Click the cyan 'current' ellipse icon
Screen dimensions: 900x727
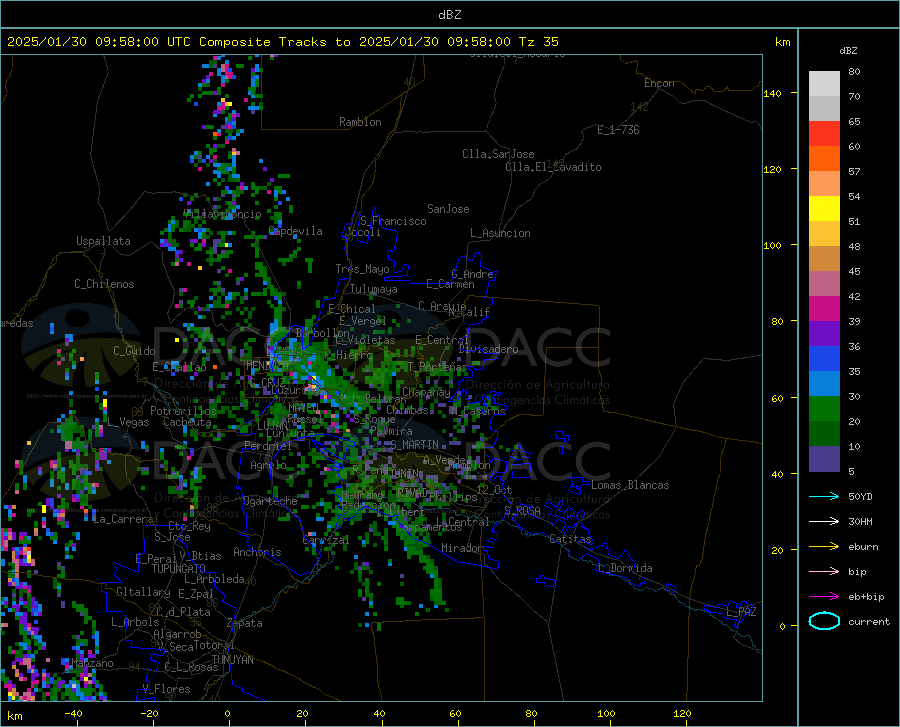click(824, 621)
